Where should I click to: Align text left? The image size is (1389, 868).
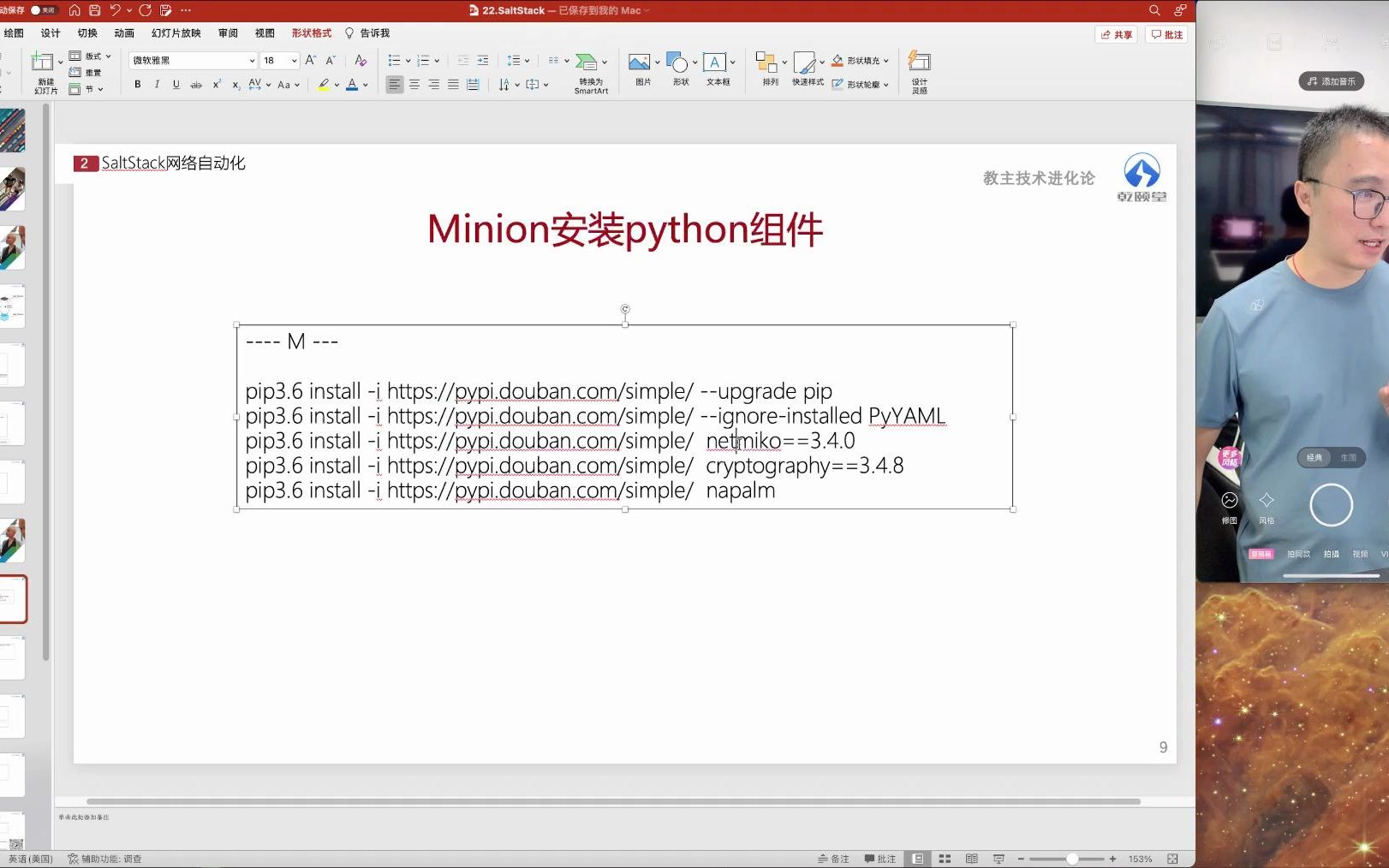point(394,85)
